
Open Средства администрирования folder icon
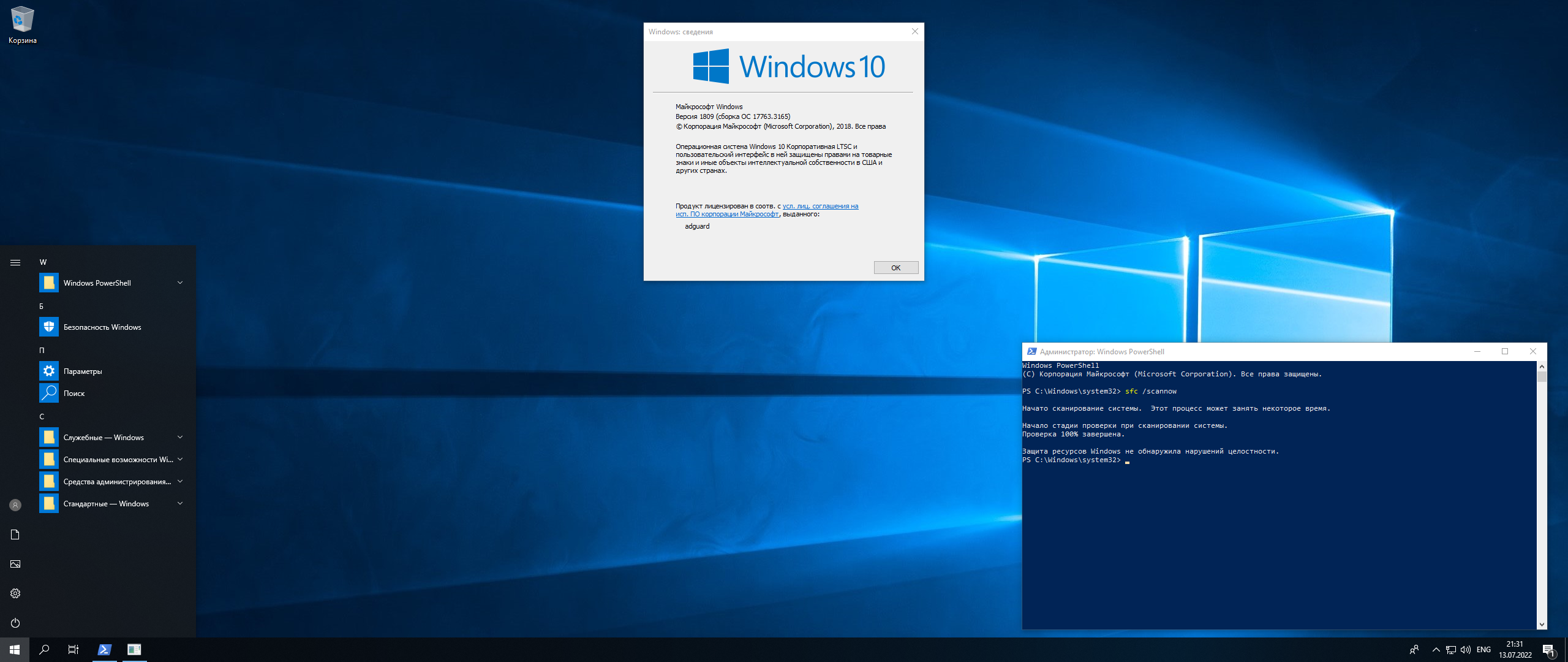(x=49, y=481)
